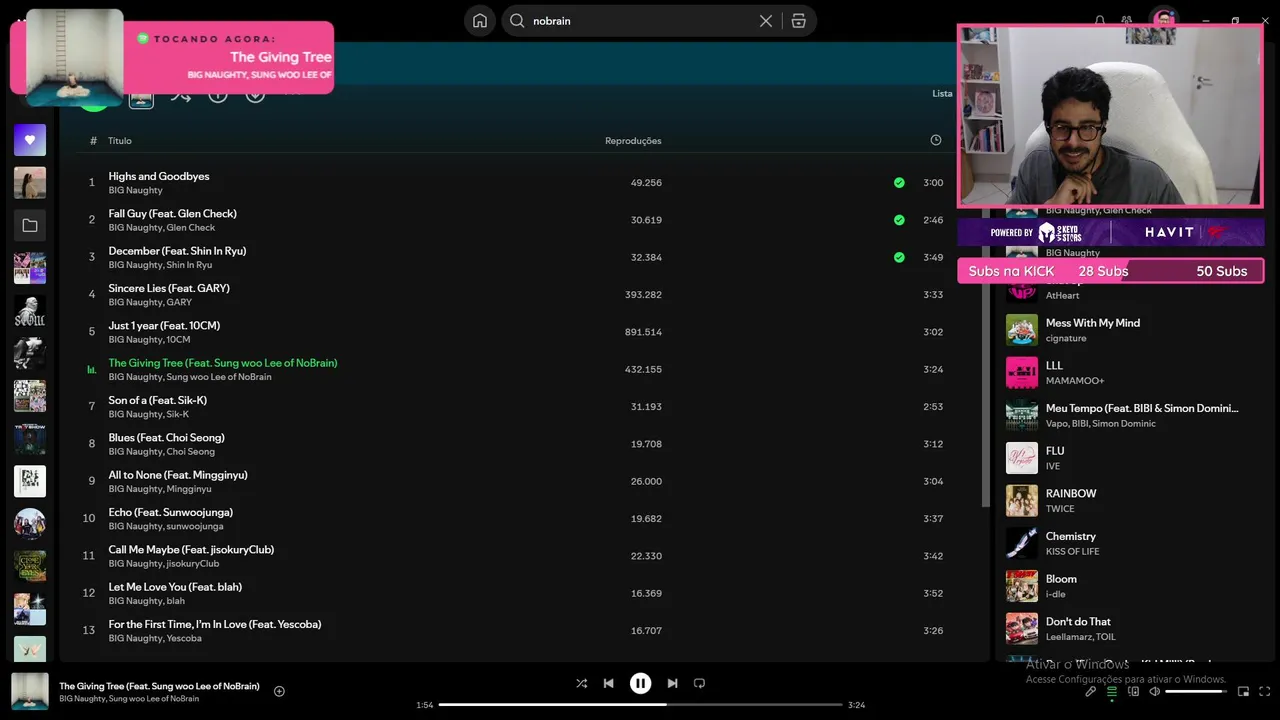The image size is (1280, 720).
Task: Toggle saved checkmark for Highs and Goodbyes
Action: tap(899, 183)
